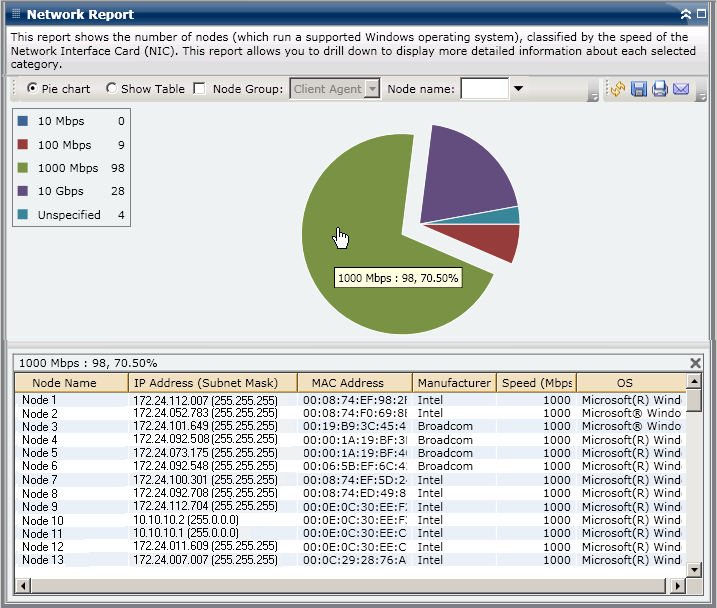The height and width of the screenshot is (608, 717).
Task: Select the Show Table radio button
Action: pyautogui.click(x=111, y=89)
